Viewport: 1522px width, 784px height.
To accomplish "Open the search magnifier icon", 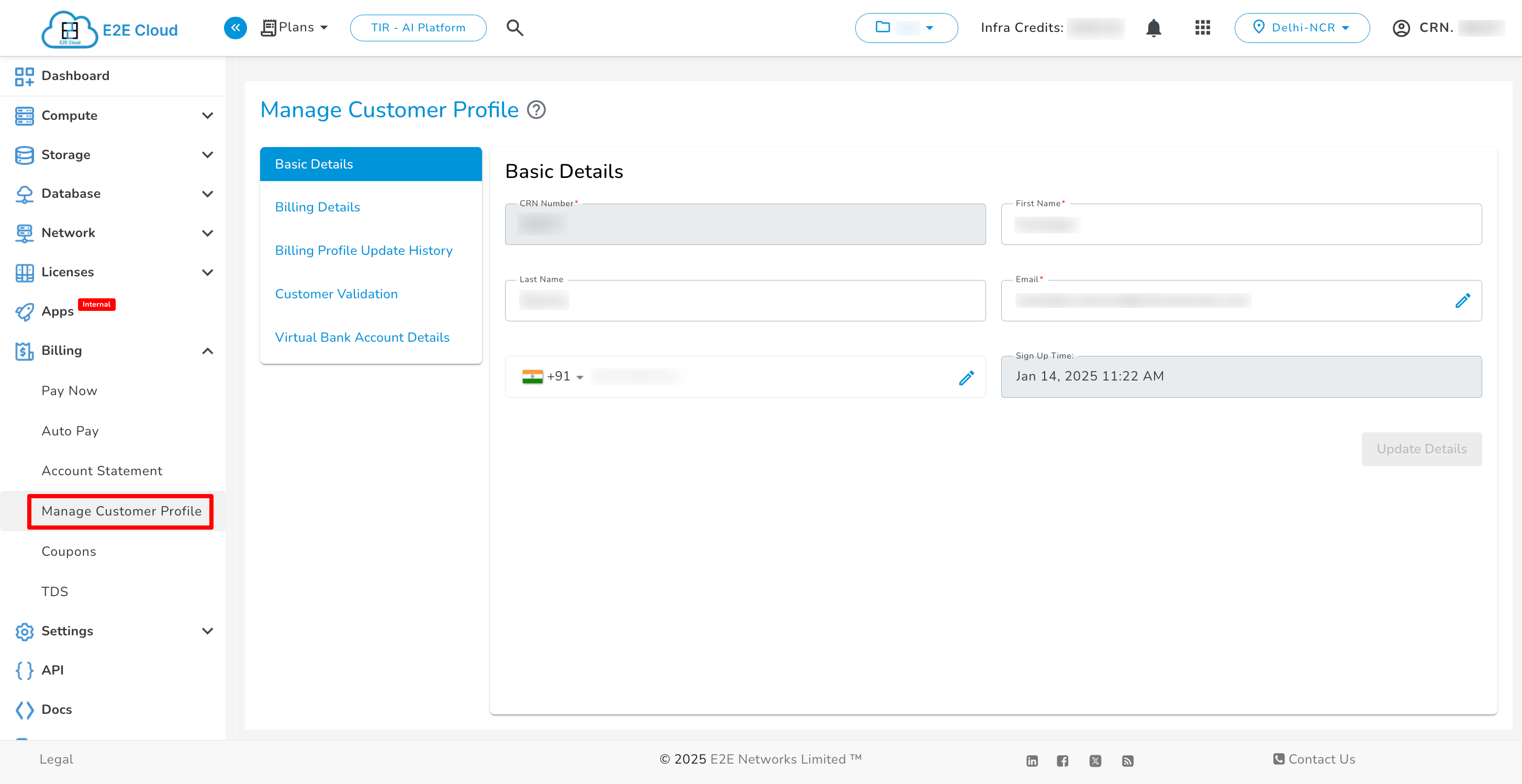I will (514, 27).
